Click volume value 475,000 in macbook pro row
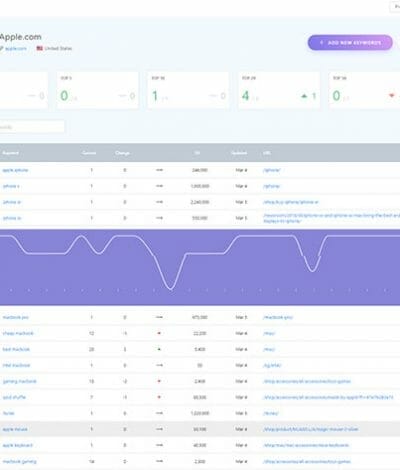Screen dimensions: 400x470 pyautogui.click(x=200, y=317)
